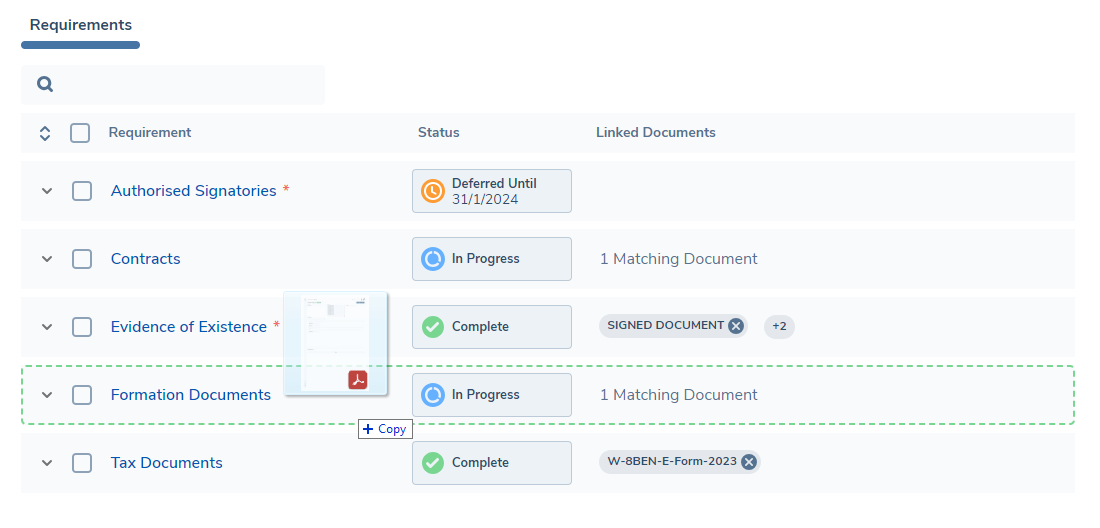Click the red PDF icon on dragged file

coord(358,379)
